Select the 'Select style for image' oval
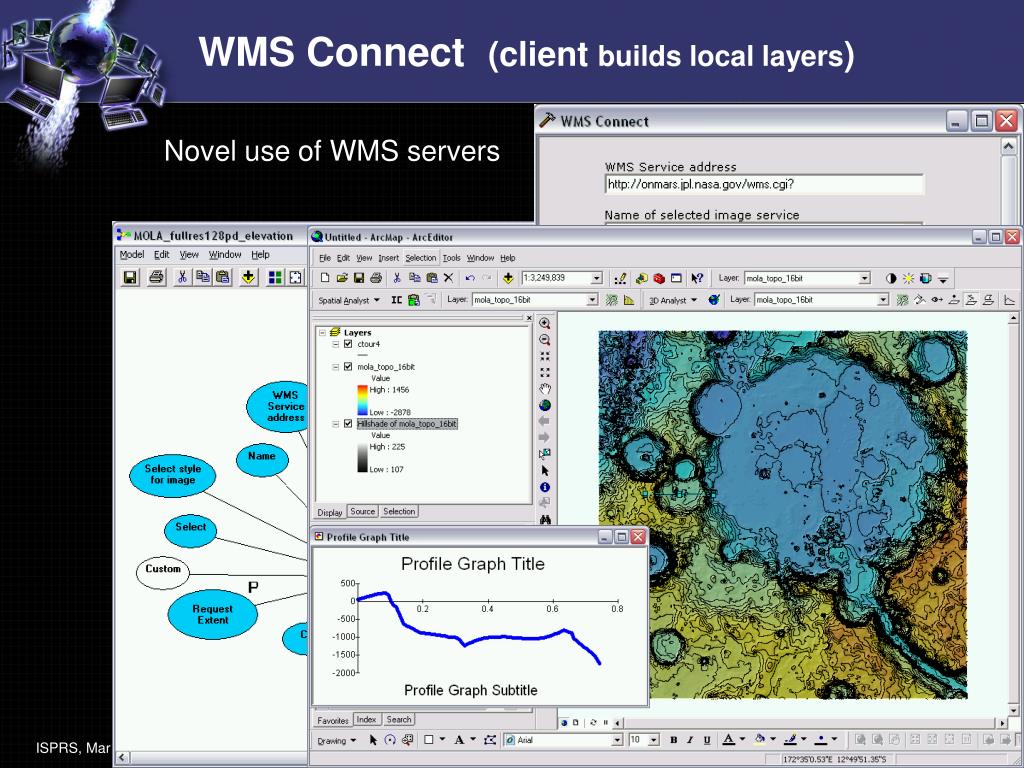The image size is (1024, 768). tap(172, 476)
